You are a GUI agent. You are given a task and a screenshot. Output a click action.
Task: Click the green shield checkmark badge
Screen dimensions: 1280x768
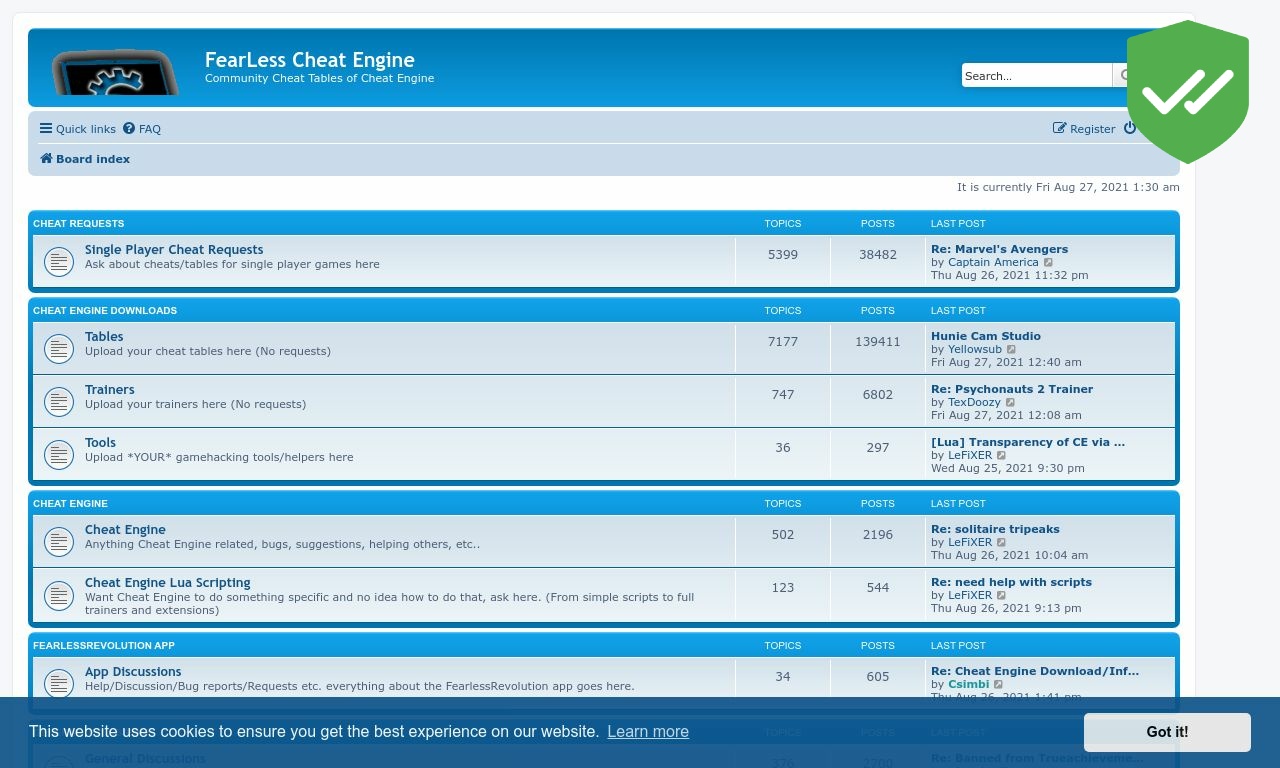(x=1188, y=92)
